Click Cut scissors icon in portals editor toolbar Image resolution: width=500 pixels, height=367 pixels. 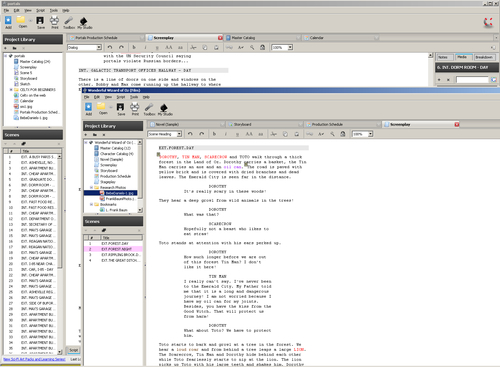coord(193,48)
